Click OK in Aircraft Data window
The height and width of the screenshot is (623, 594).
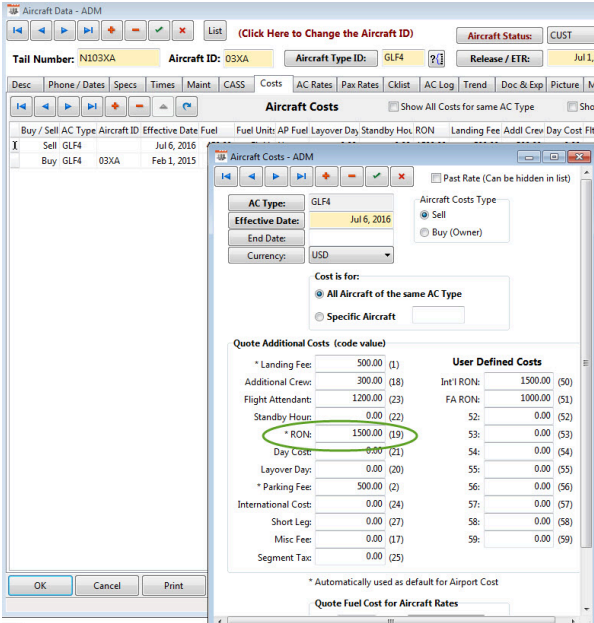tap(40, 586)
